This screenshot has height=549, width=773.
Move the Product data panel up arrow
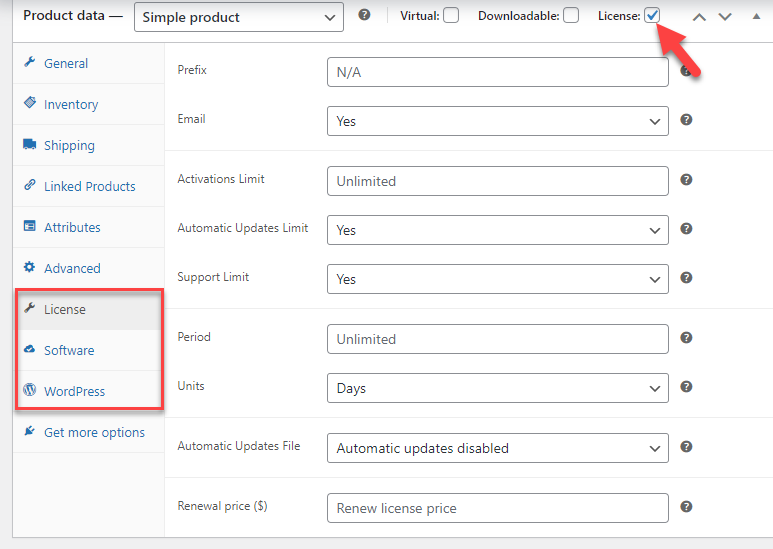click(x=700, y=17)
